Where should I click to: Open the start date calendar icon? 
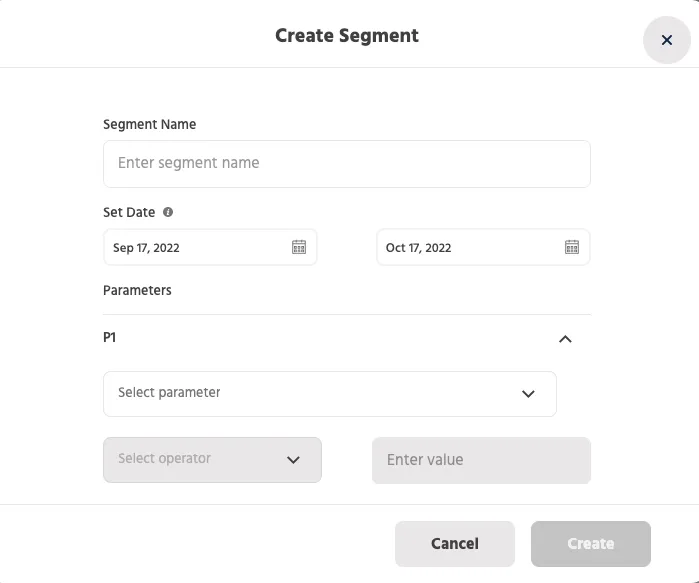[299, 247]
